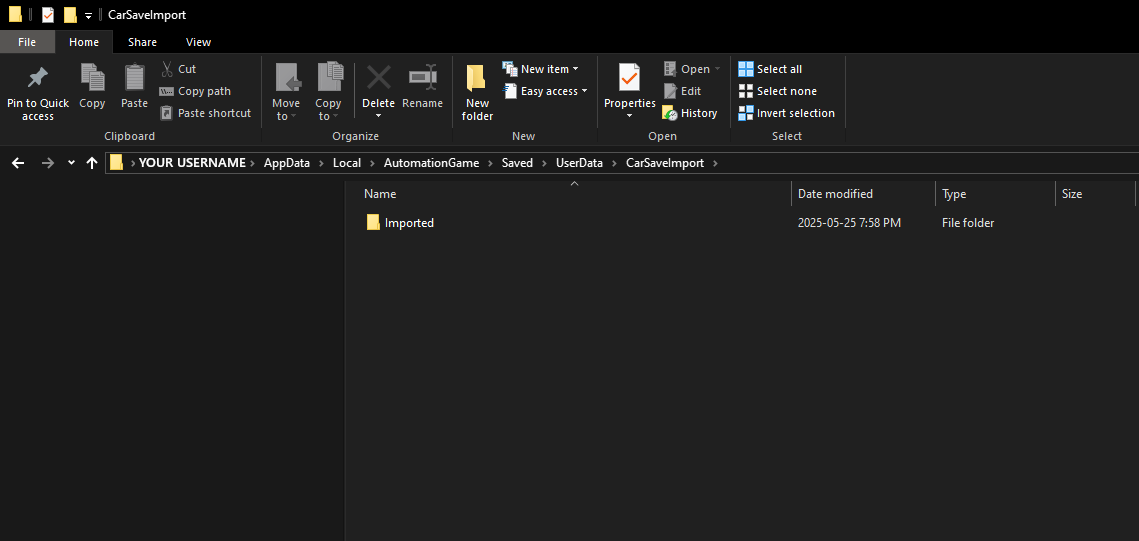Click quick access Properties checkmark in title bar
1139x541 pixels.
(48, 15)
